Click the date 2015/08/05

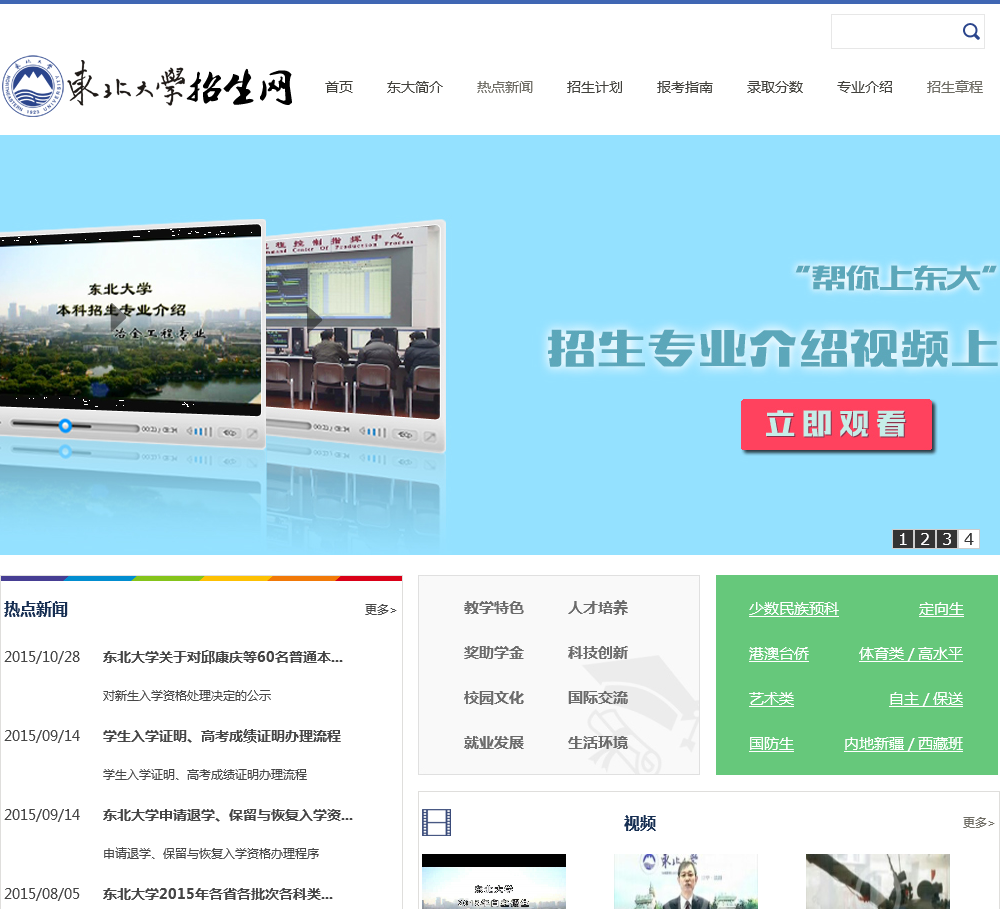(x=42, y=894)
